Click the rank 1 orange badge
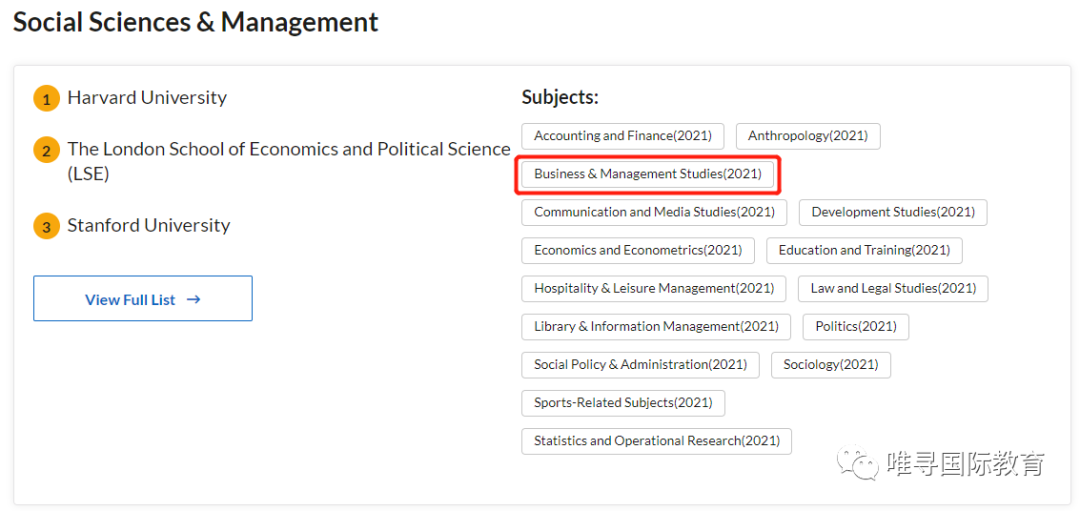1080x511 pixels. point(46,99)
